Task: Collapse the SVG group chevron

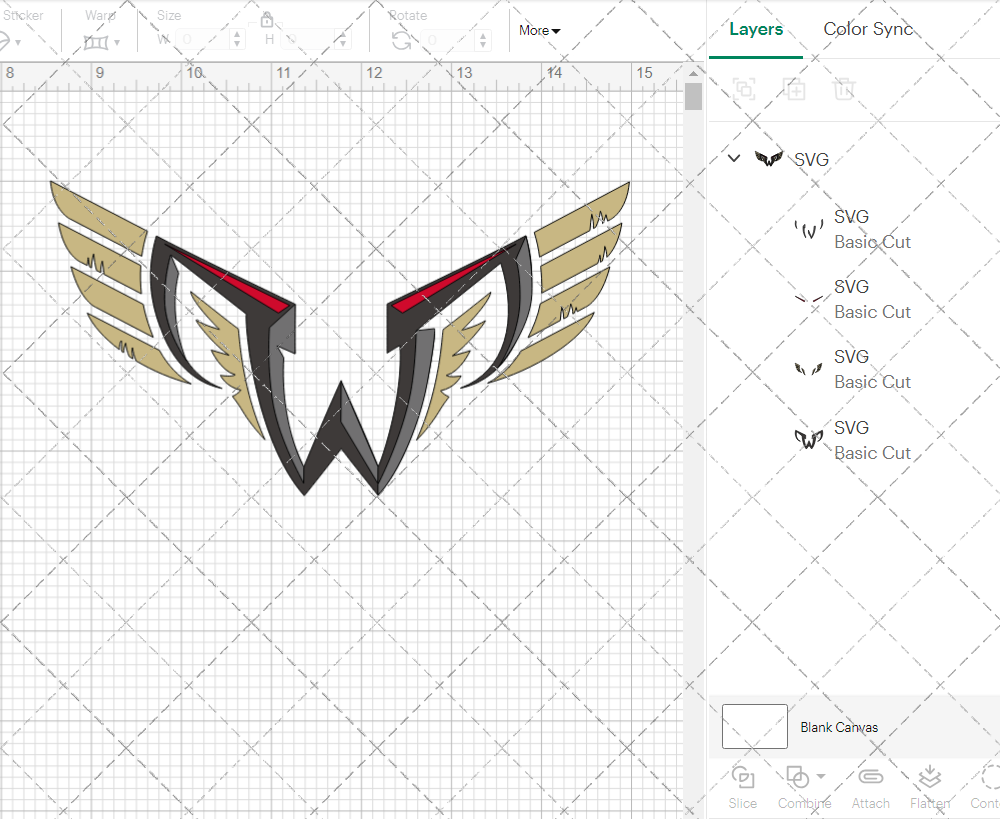Action: click(x=734, y=158)
